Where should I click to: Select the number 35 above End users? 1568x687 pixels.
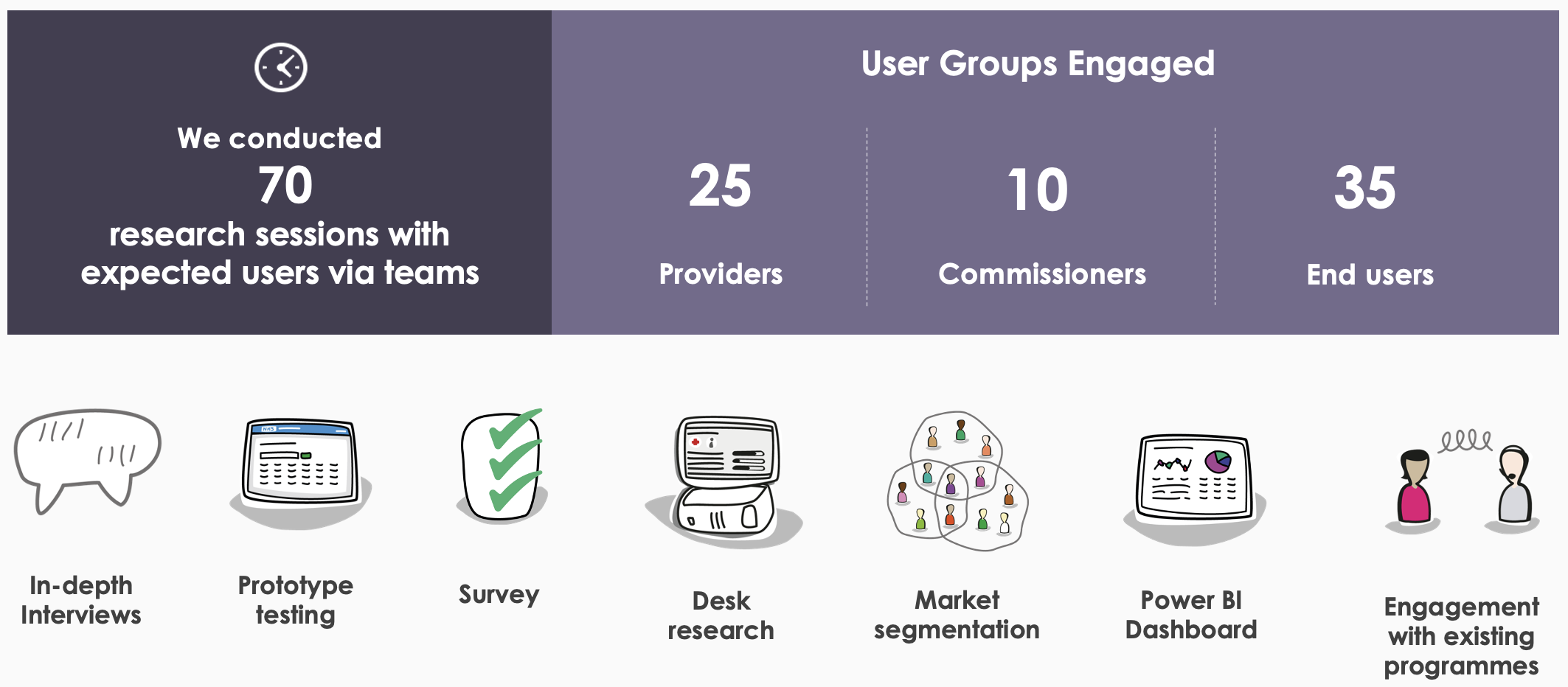1365,188
